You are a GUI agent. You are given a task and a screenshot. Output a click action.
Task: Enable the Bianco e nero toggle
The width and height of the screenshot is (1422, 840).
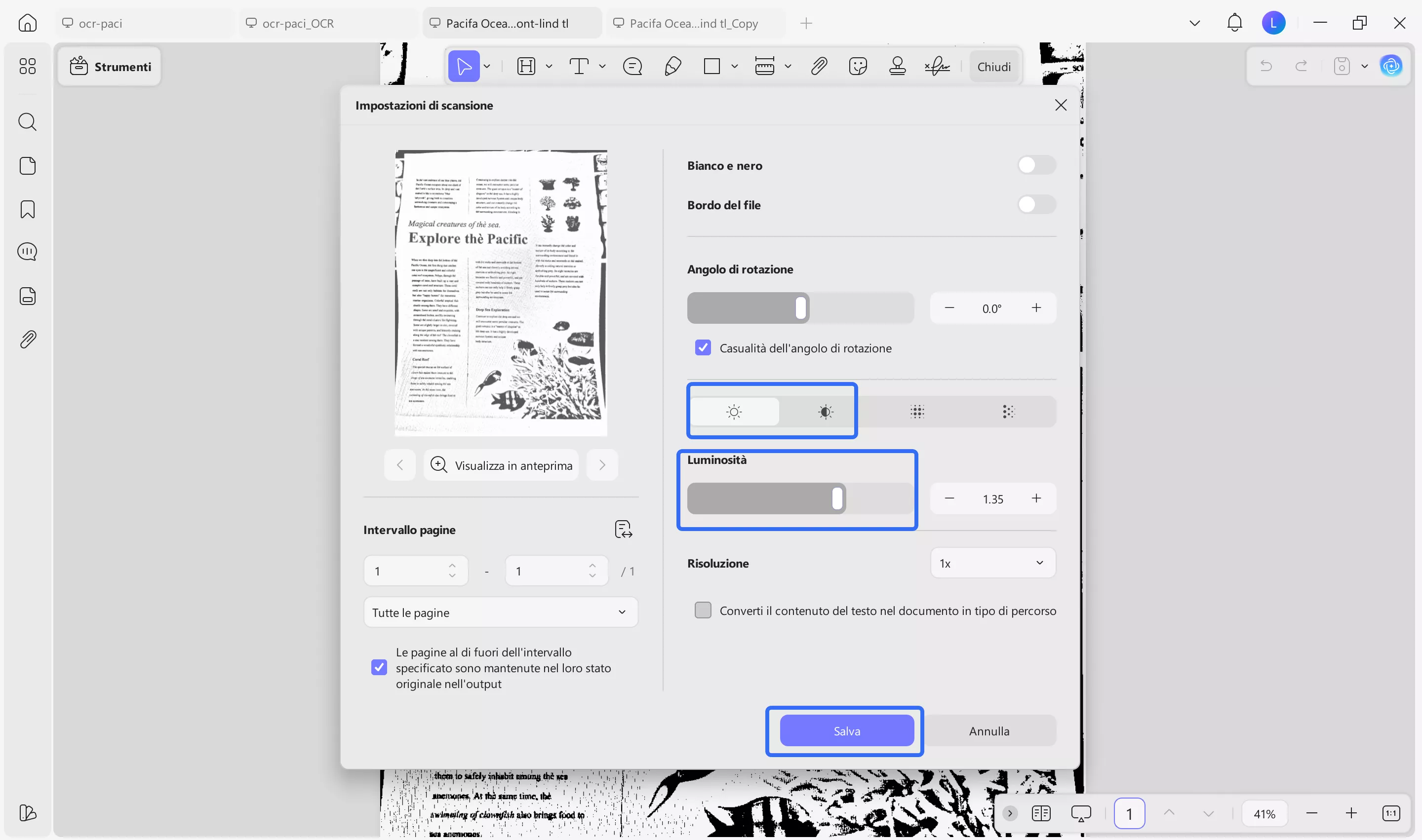point(1036,165)
